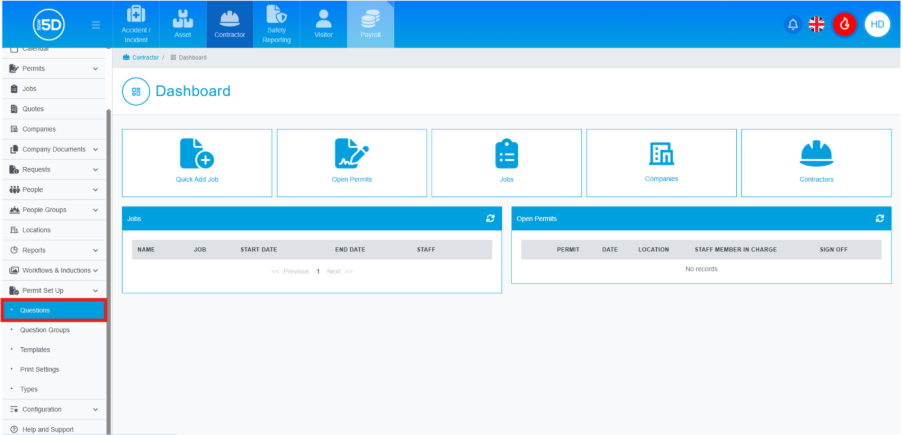Click the Next pagination link

334,271
